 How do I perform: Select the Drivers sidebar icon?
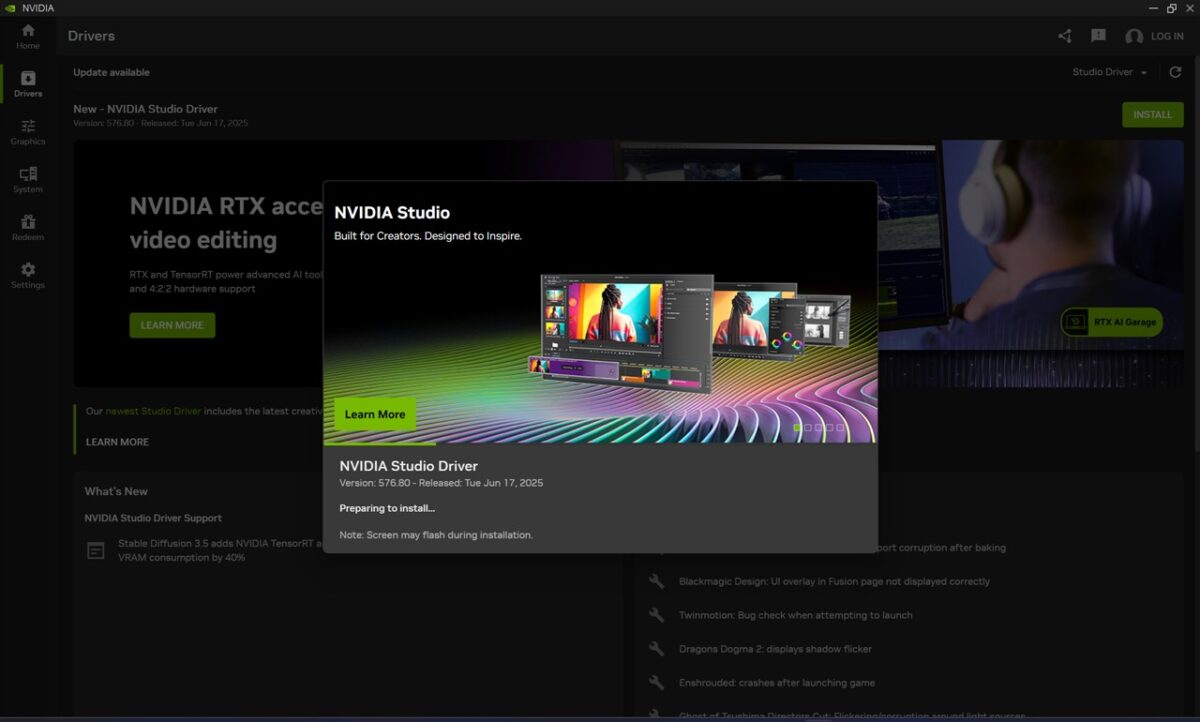(x=28, y=84)
